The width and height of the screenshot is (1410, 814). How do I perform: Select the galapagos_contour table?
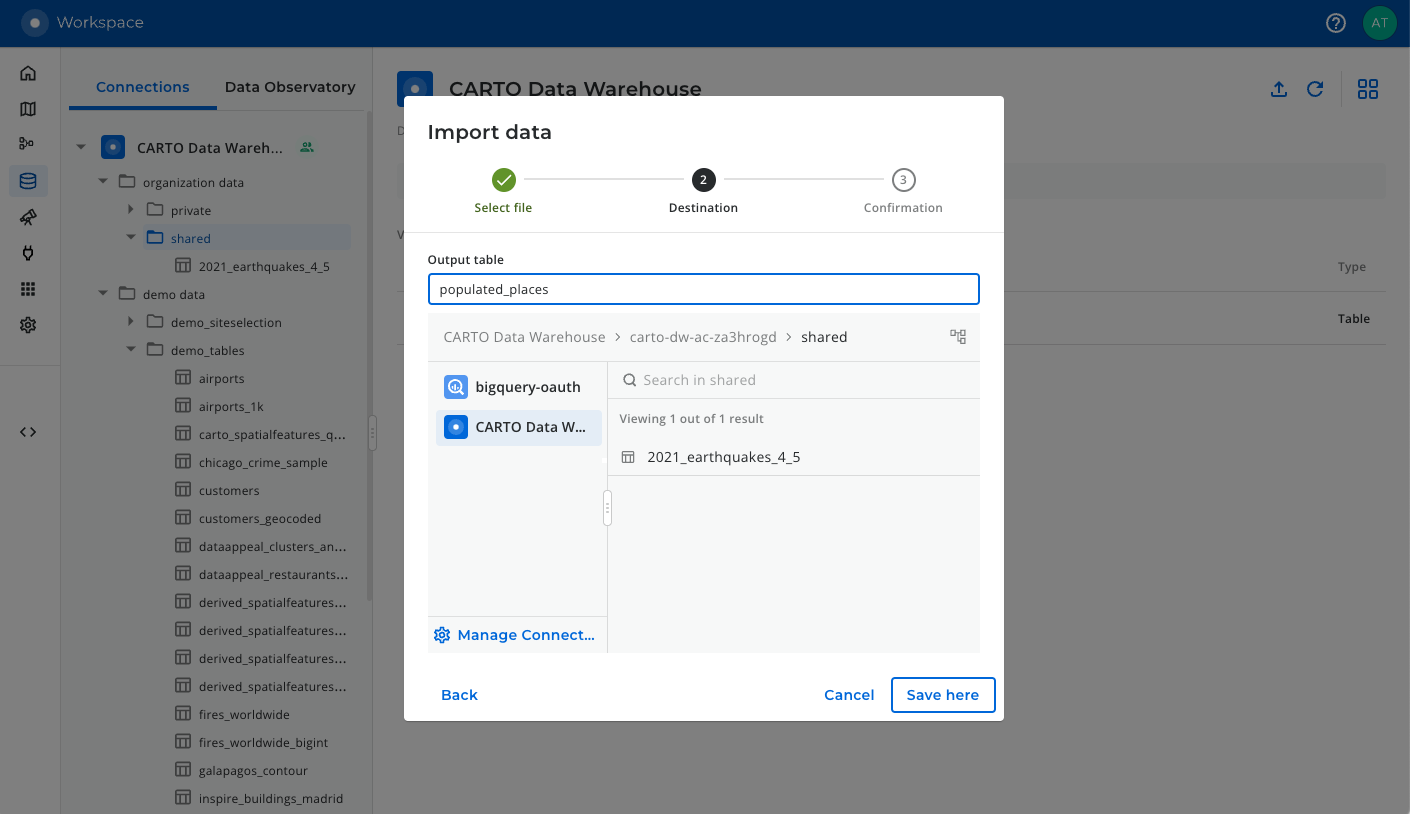[x=253, y=770]
